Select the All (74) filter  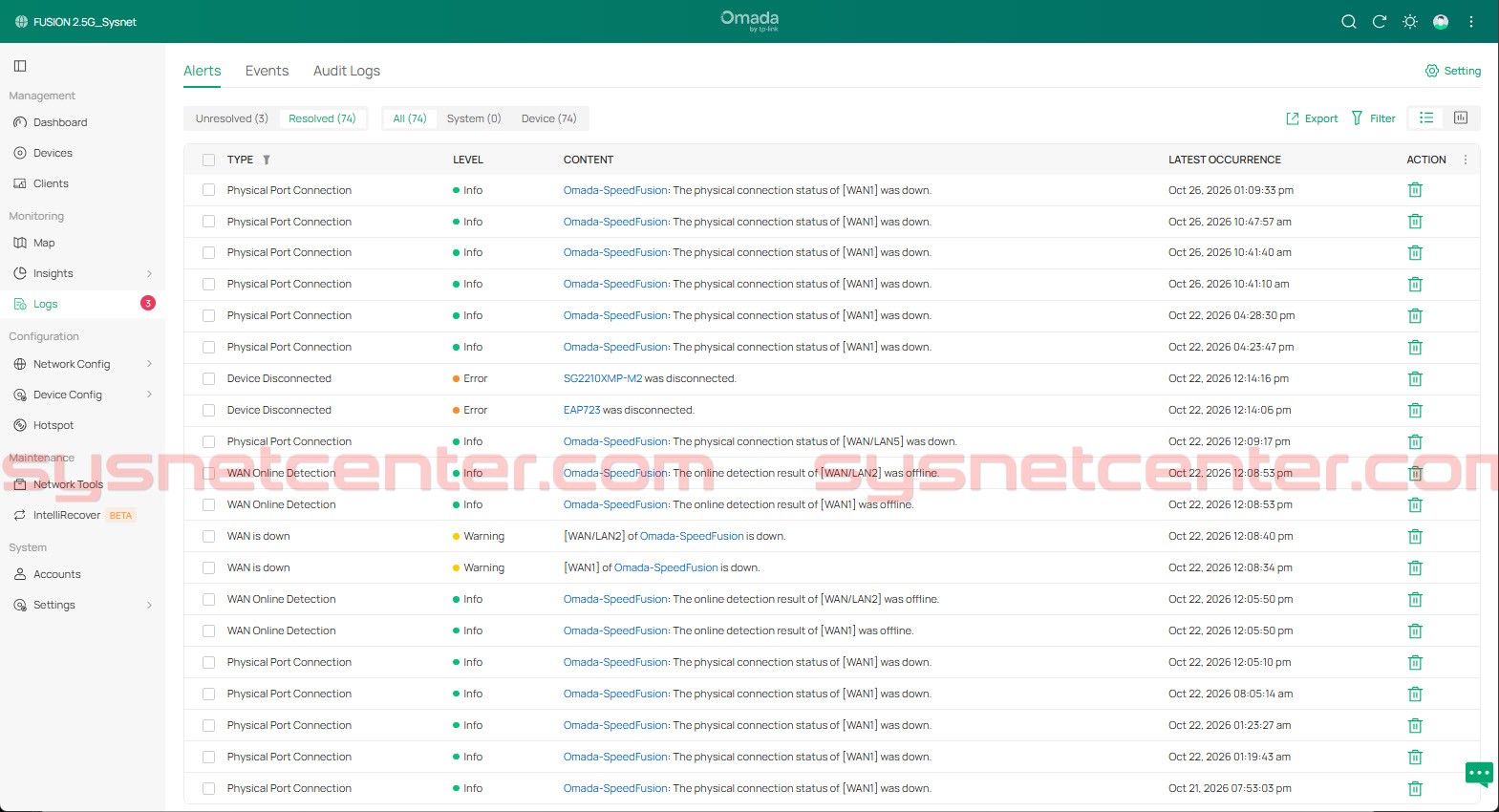410,118
